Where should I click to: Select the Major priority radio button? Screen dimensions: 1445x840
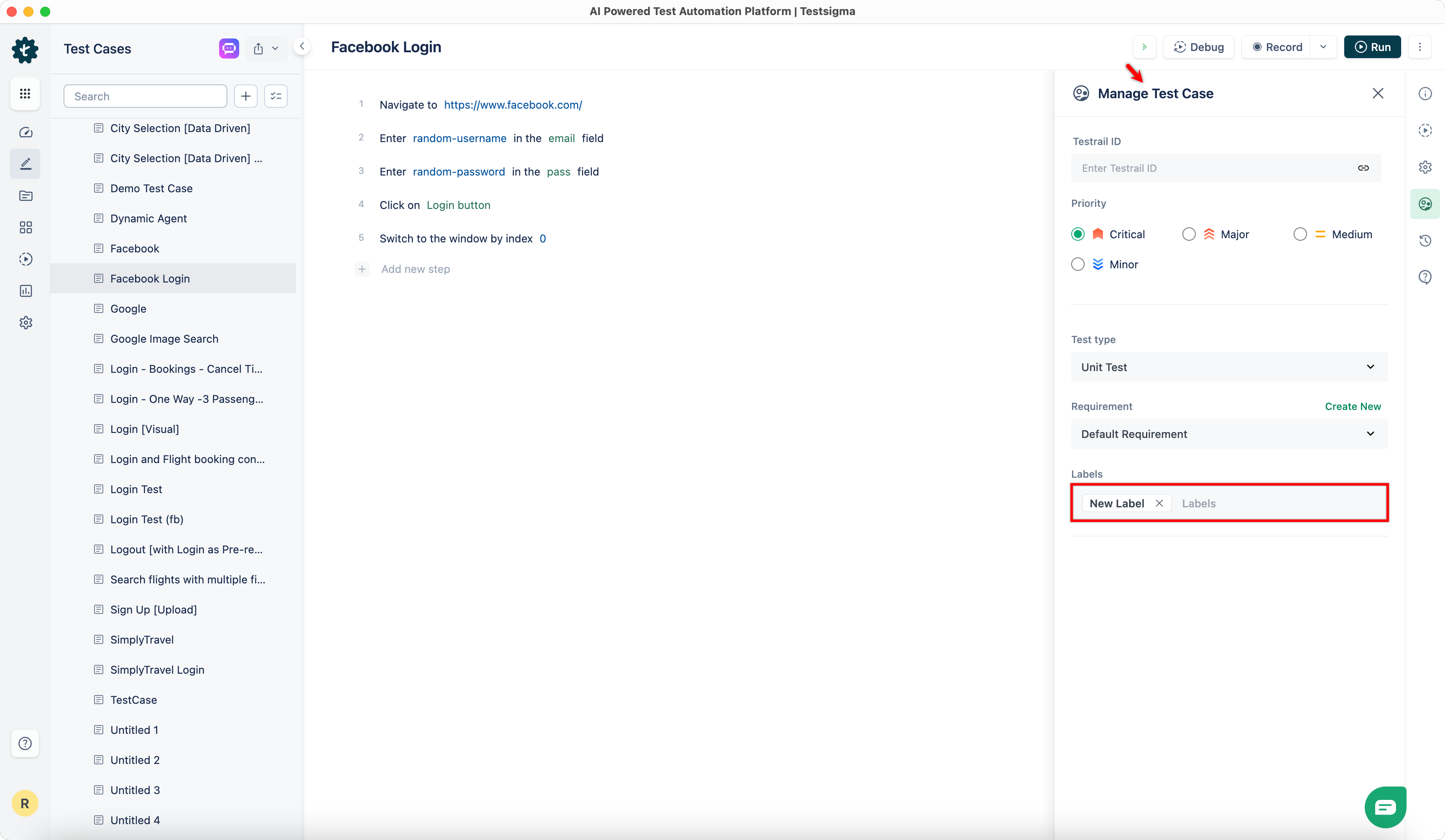[x=1189, y=234]
